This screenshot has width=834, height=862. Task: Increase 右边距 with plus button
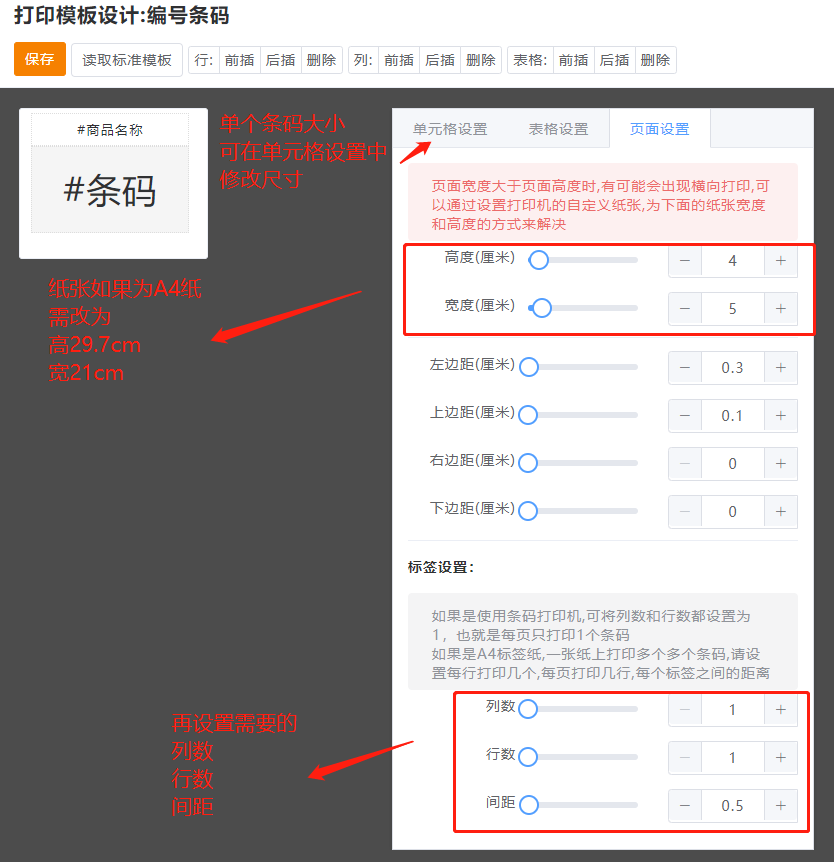pyautogui.click(x=780, y=464)
